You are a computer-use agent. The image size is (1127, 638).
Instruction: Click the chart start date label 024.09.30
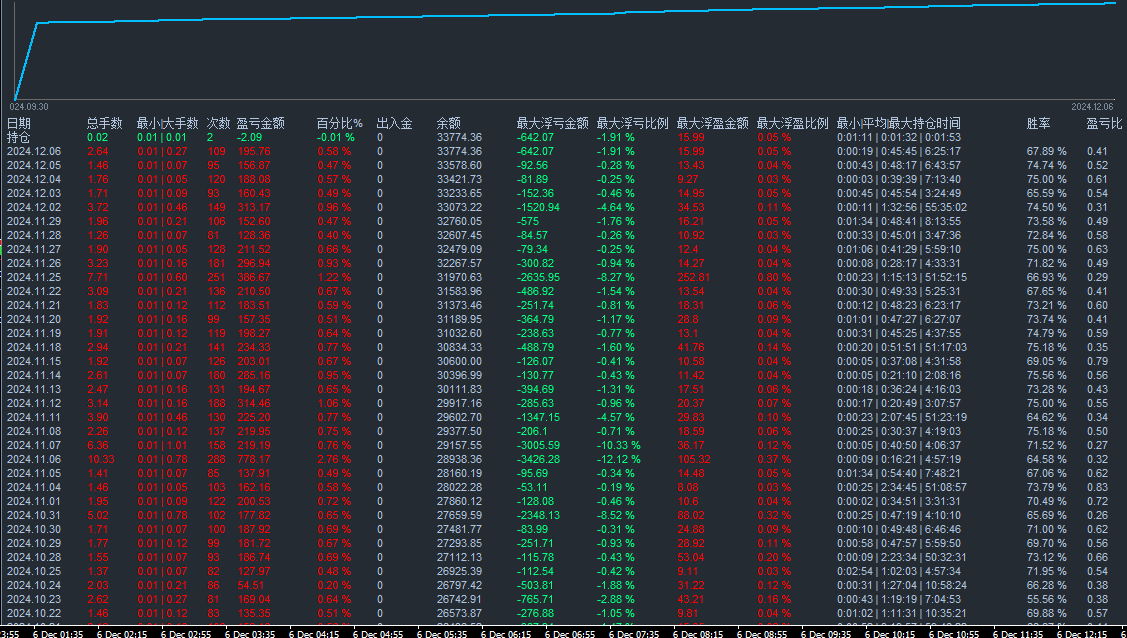tap(29, 107)
